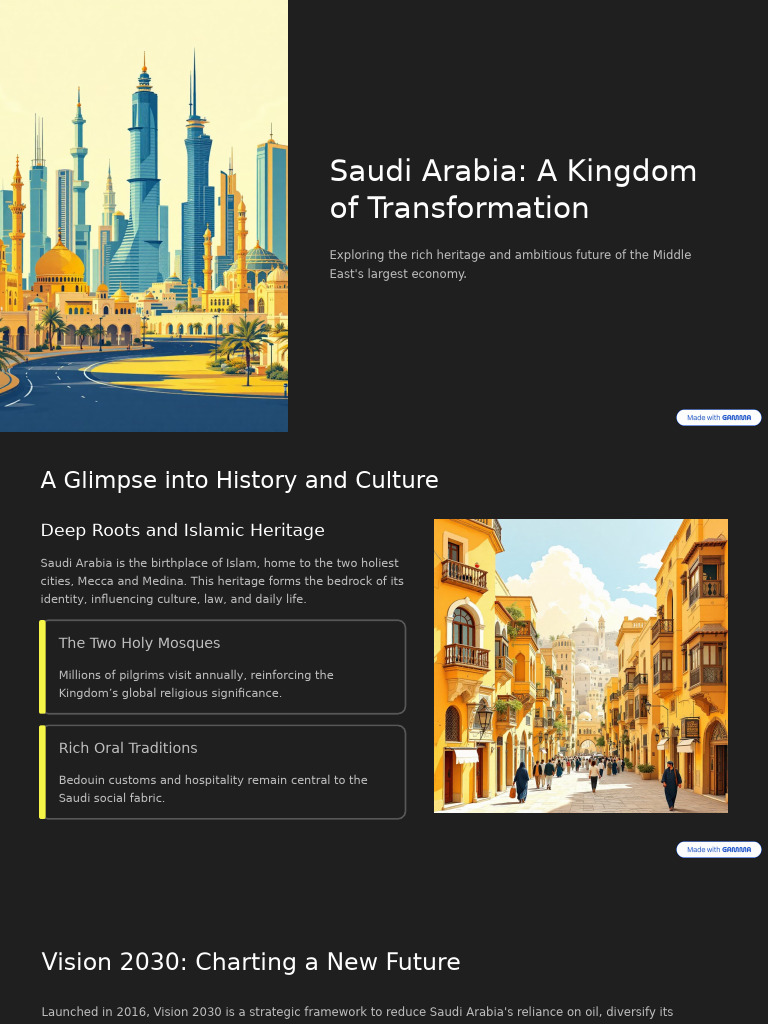Click the paragraph about the birthplace of Islam
This screenshot has width=768, height=1024.
coord(222,581)
